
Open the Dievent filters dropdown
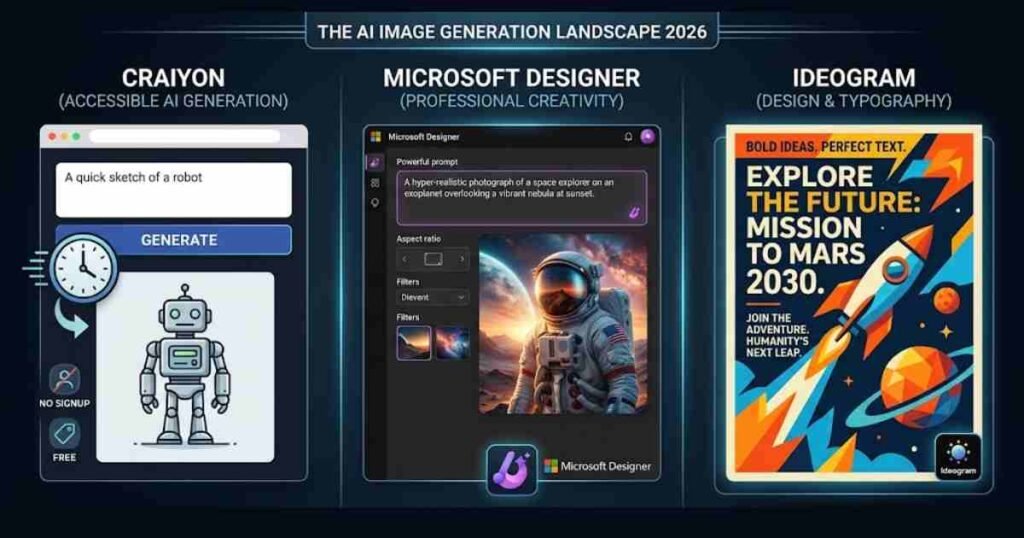(432, 297)
